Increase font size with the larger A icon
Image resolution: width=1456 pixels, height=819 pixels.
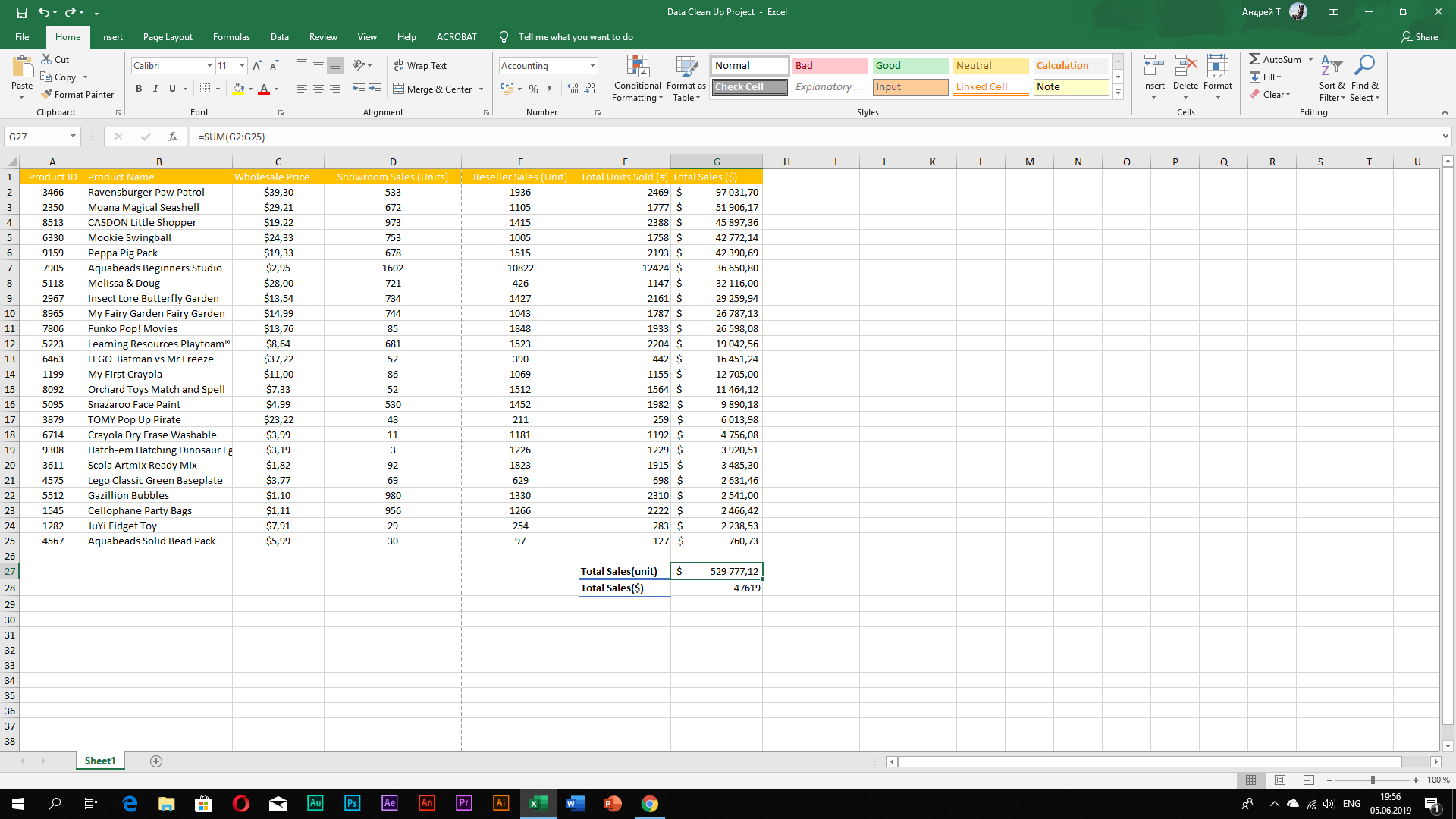257,66
